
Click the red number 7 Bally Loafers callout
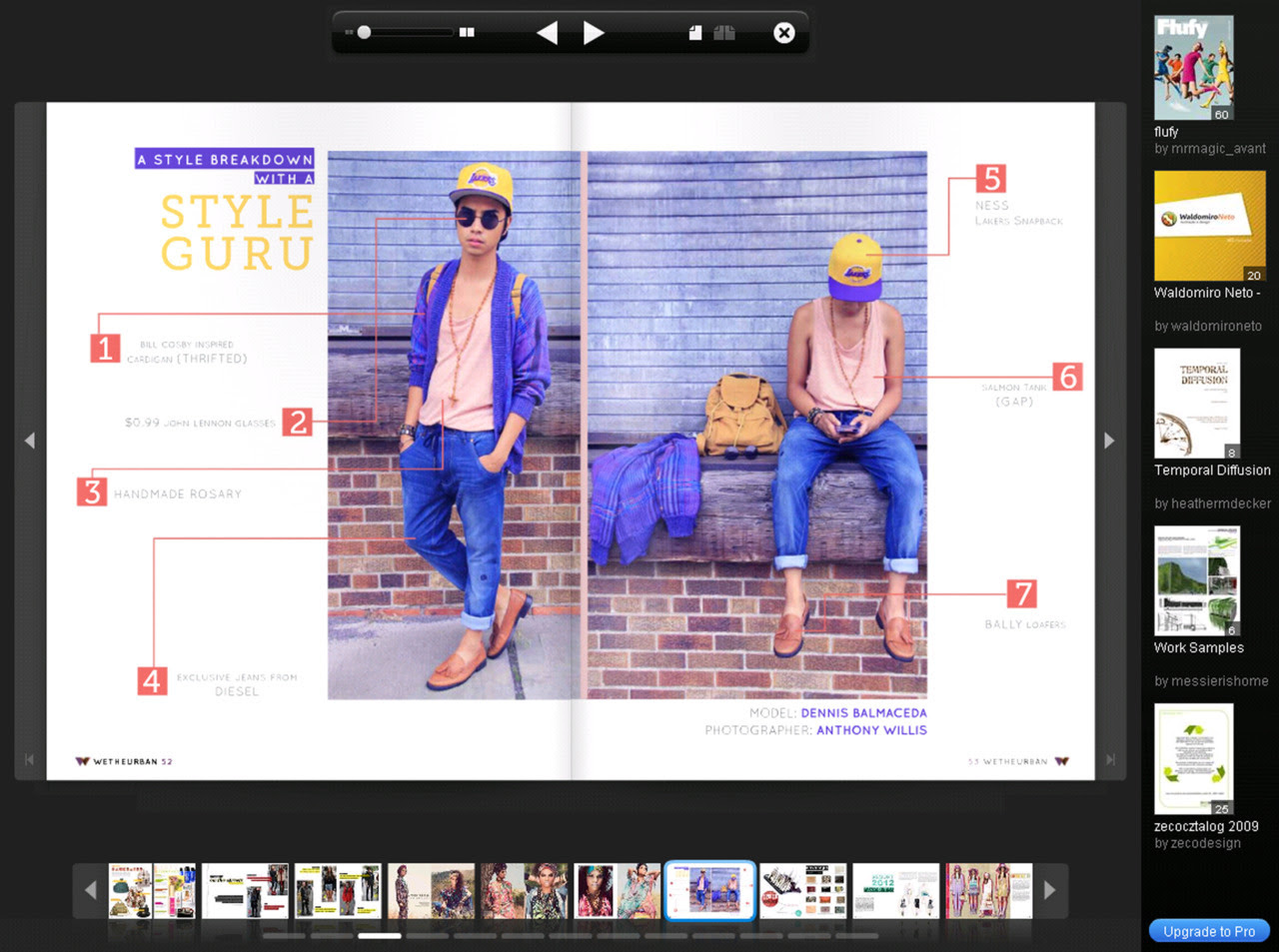(1021, 593)
